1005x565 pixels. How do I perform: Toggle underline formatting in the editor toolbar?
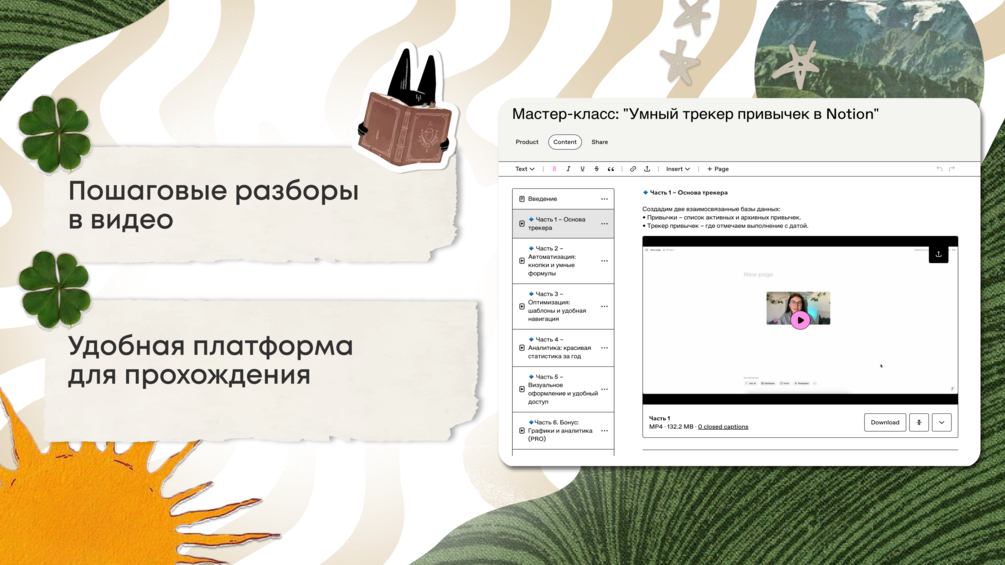point(583,169)
